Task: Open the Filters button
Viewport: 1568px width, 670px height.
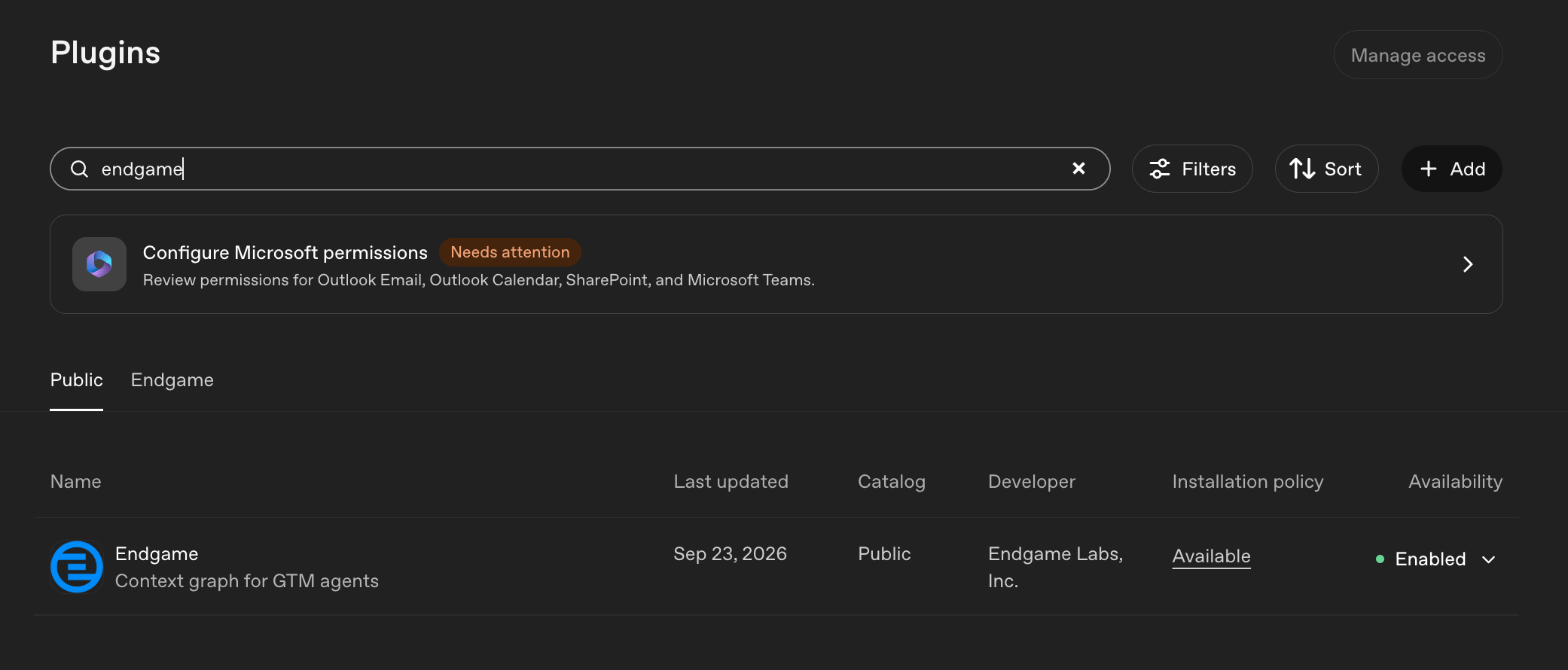Action: [1192, 169]
